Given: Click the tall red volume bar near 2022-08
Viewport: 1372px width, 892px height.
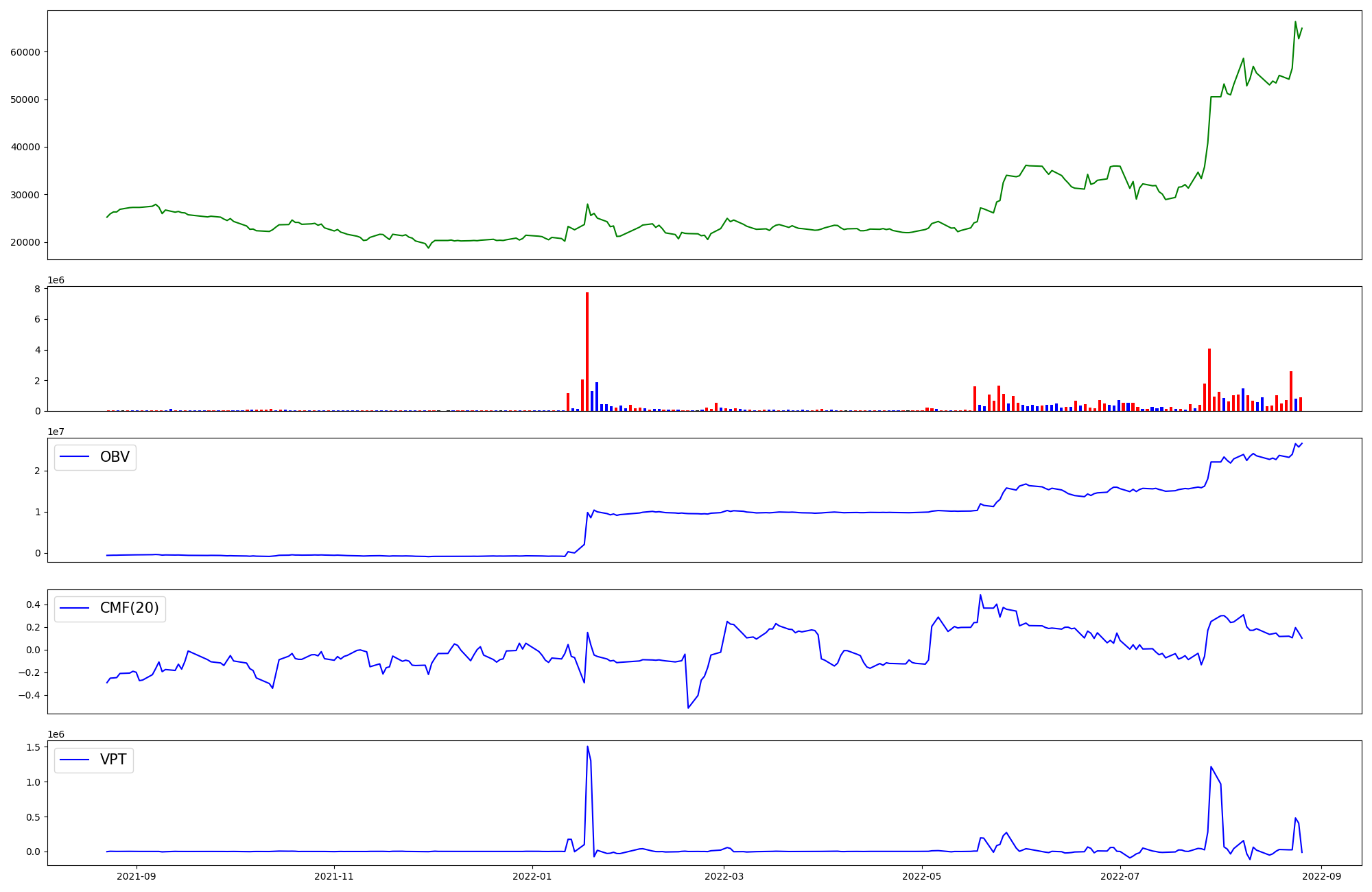Looking at the screenshot, I should click(1209, 379).
